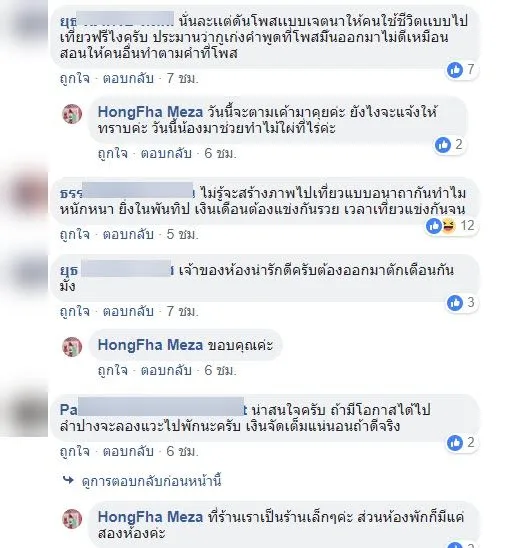Click the like reaction icon showing 7

455,70
